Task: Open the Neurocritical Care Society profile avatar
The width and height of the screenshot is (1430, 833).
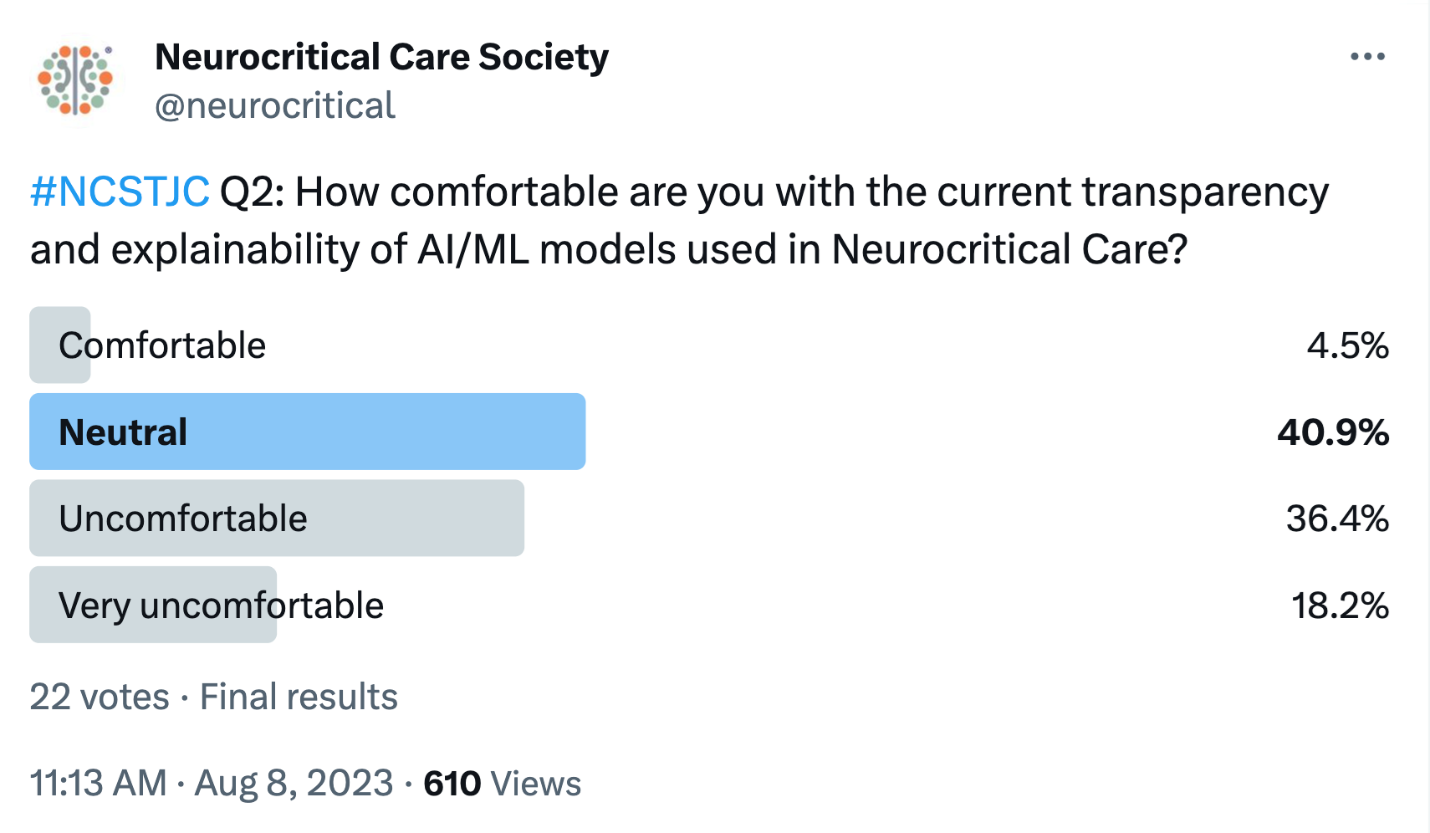Action: tap(75, 77)
